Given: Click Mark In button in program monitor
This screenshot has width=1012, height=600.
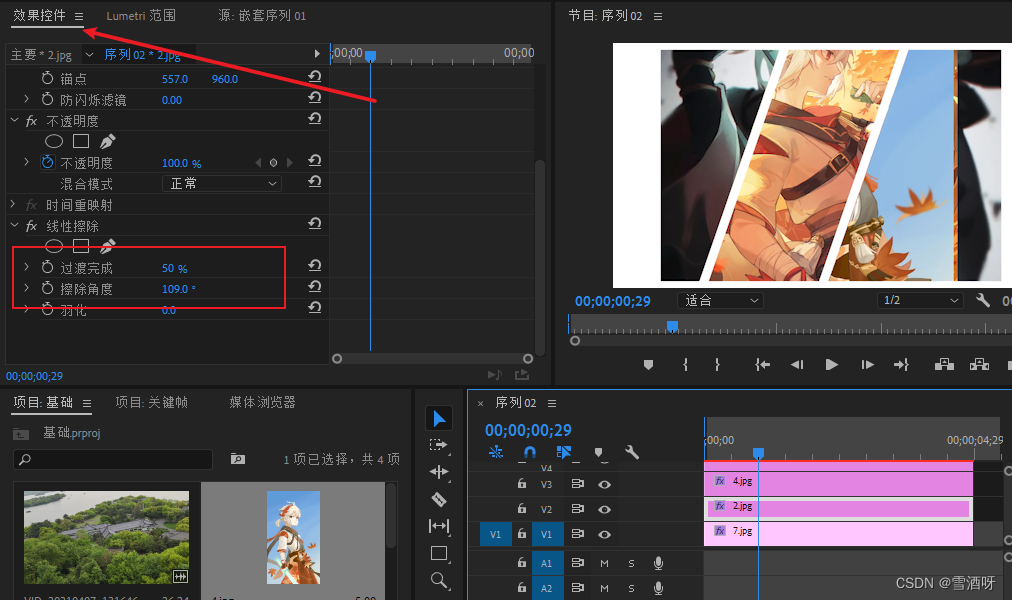Looking at the screenshot, I should 685,365.
